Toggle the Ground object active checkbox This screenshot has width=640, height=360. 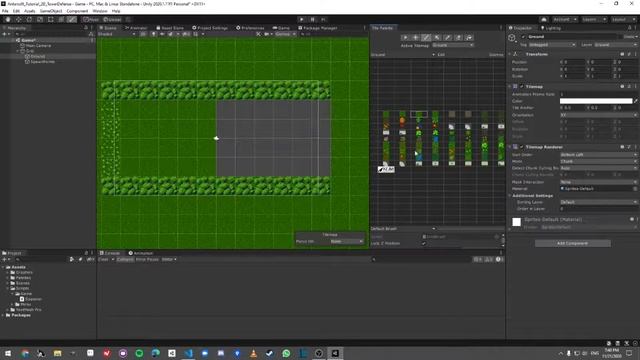click(x=523, y=37)
